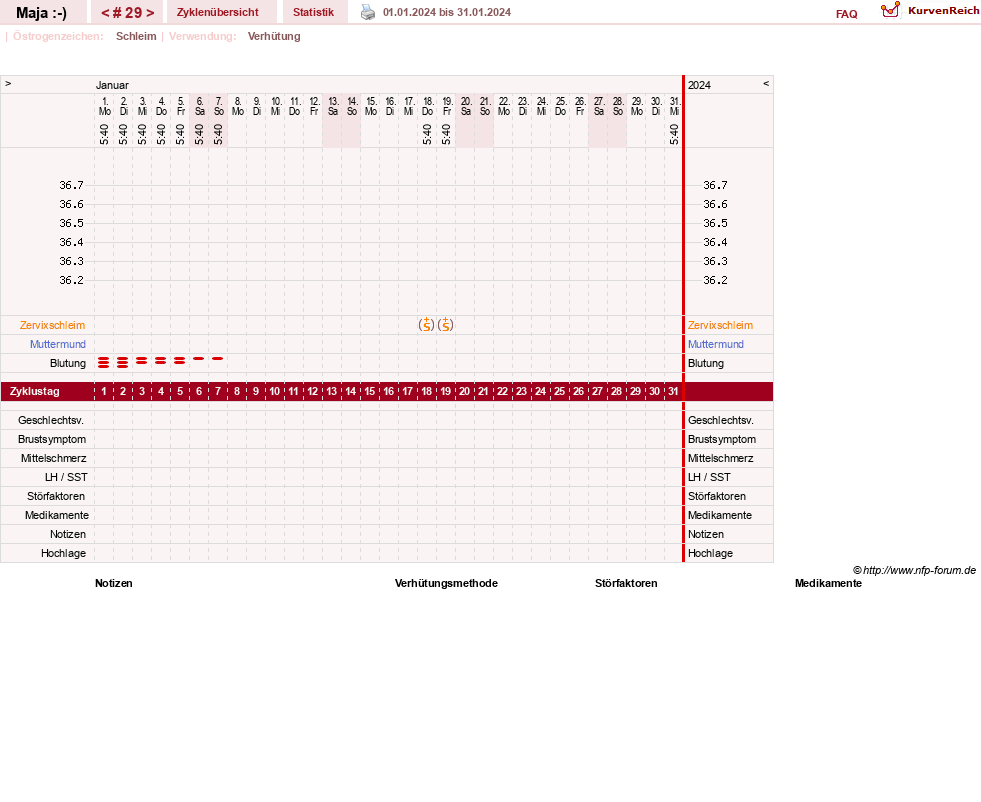
Task: Open the FAQ link
Action: (x=846, y=14)
